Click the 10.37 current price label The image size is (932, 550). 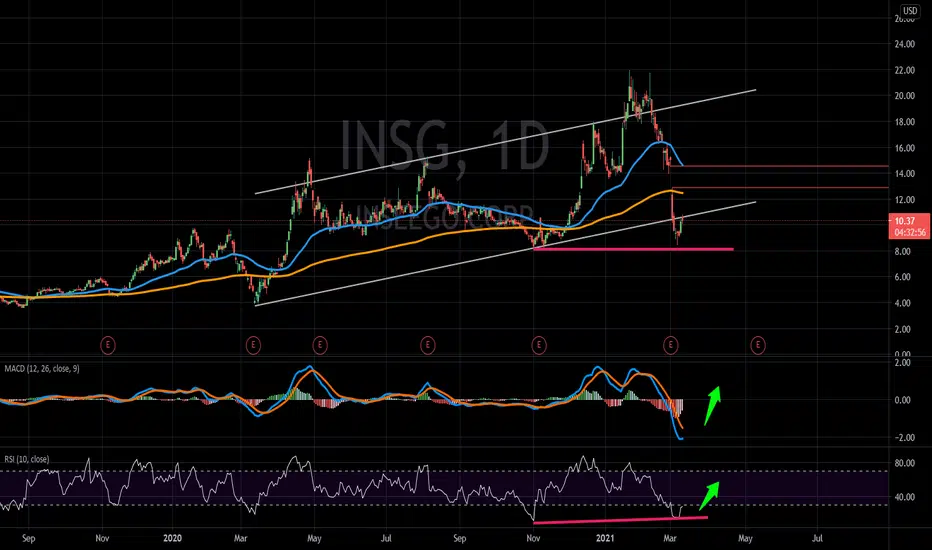[905, 221]
